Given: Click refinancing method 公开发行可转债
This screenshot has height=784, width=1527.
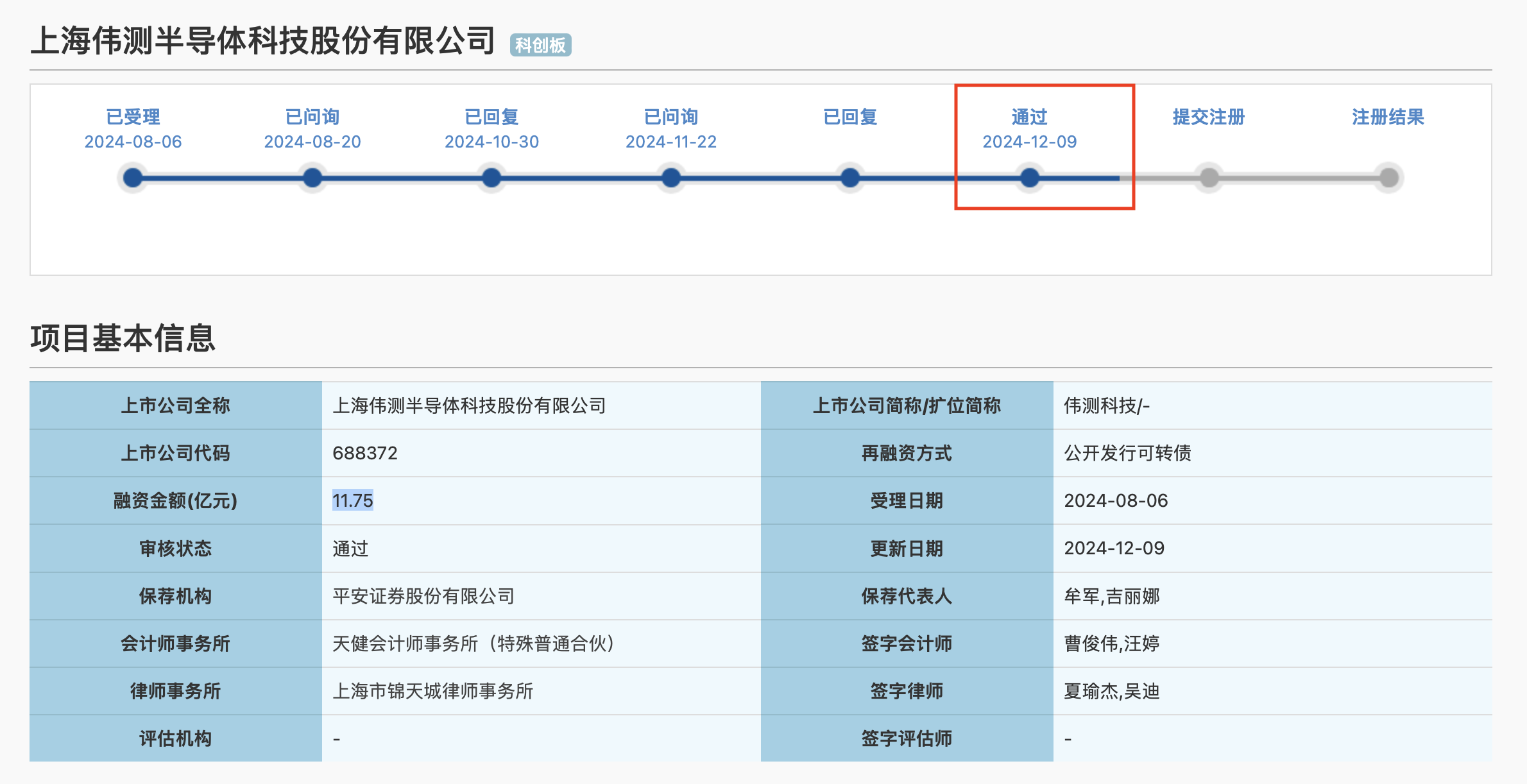Looking at the screenshot, I should [x=1127, y=453].
